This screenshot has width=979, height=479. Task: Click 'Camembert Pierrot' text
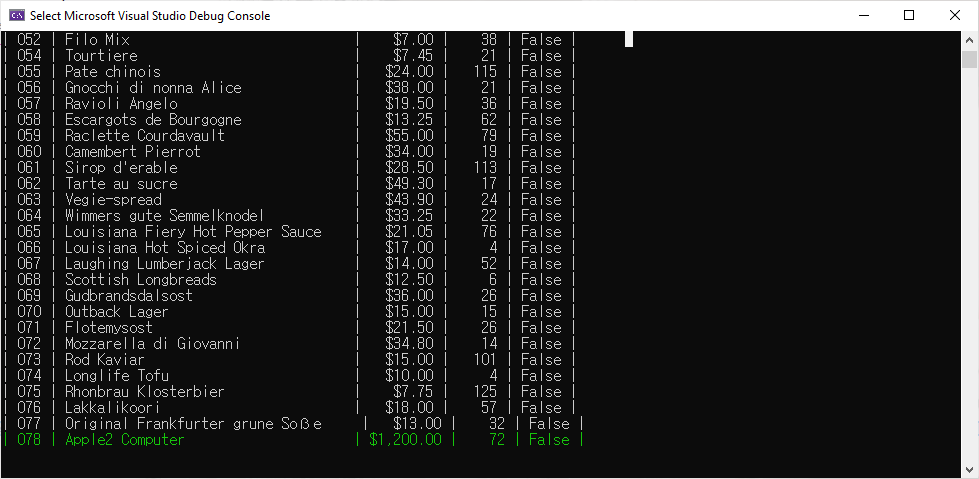133,152
